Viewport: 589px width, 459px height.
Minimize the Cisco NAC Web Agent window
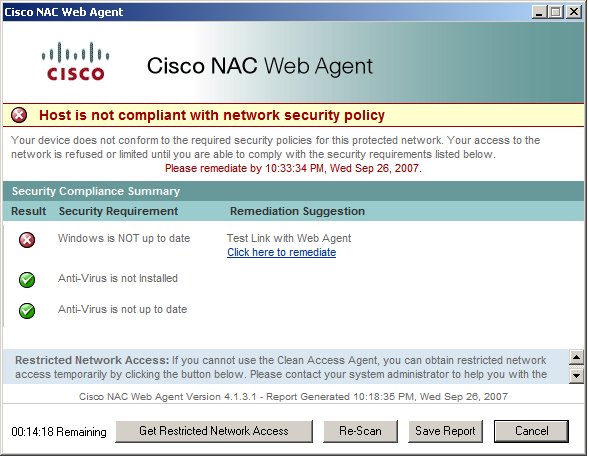(x=539, y=12)
